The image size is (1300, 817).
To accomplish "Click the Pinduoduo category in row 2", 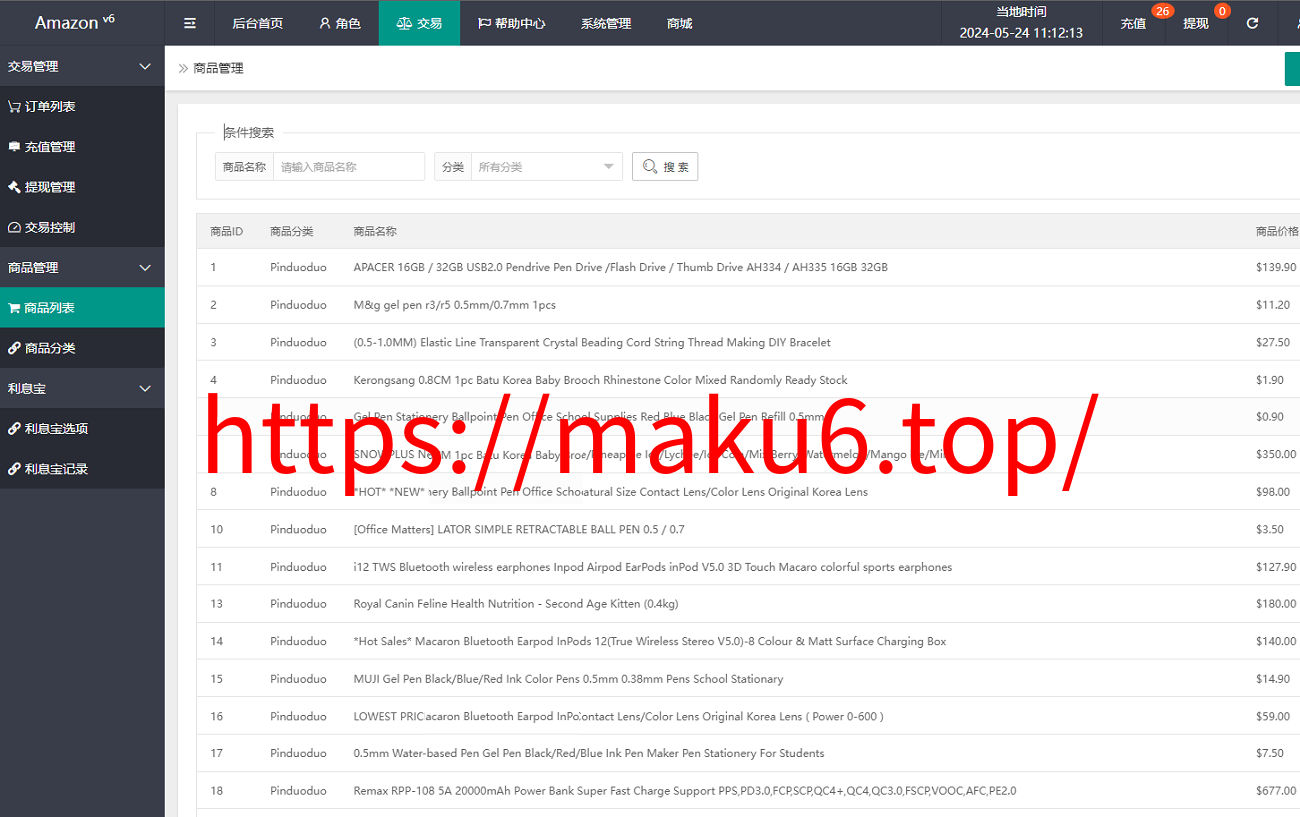I will pyautogui.click(x=298, y=305).
